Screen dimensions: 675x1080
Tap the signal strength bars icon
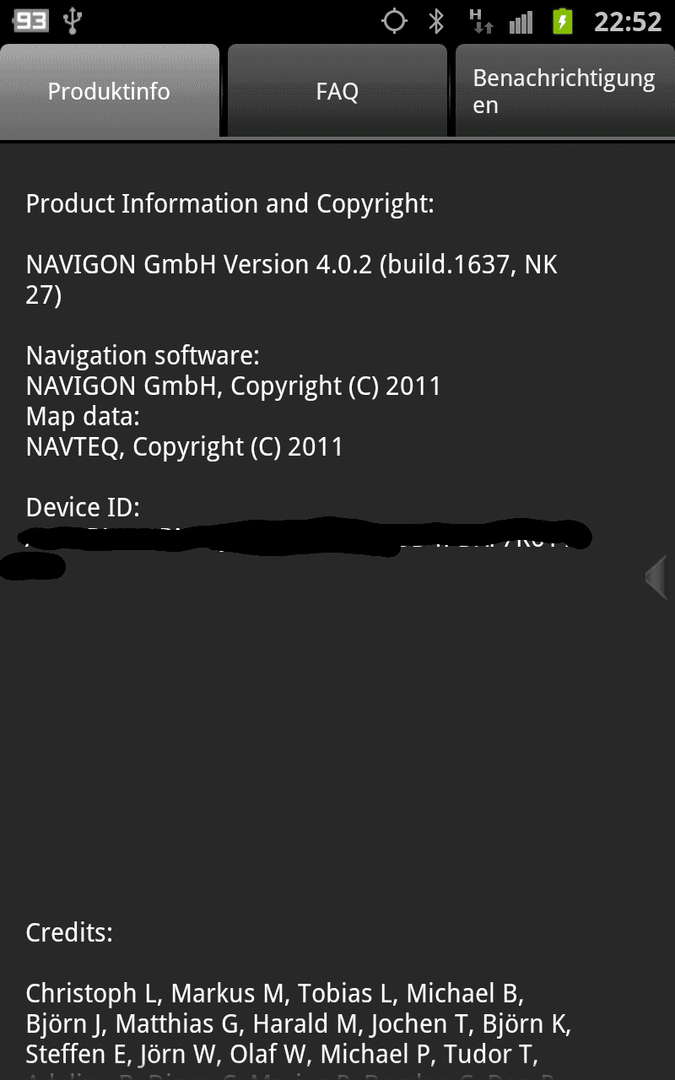click(x=521, y=22)
